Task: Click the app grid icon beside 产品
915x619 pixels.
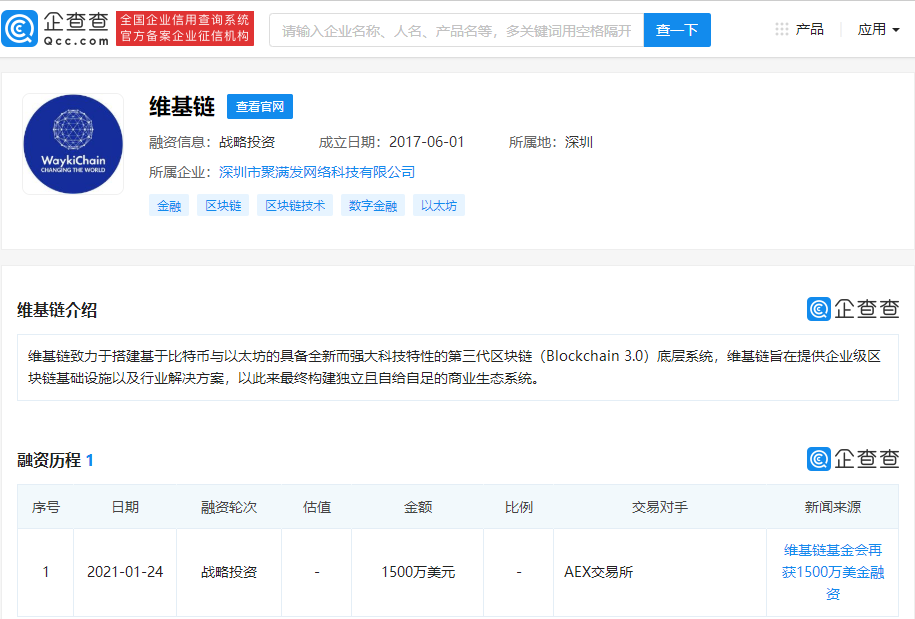Action: [x=781, y=28]
